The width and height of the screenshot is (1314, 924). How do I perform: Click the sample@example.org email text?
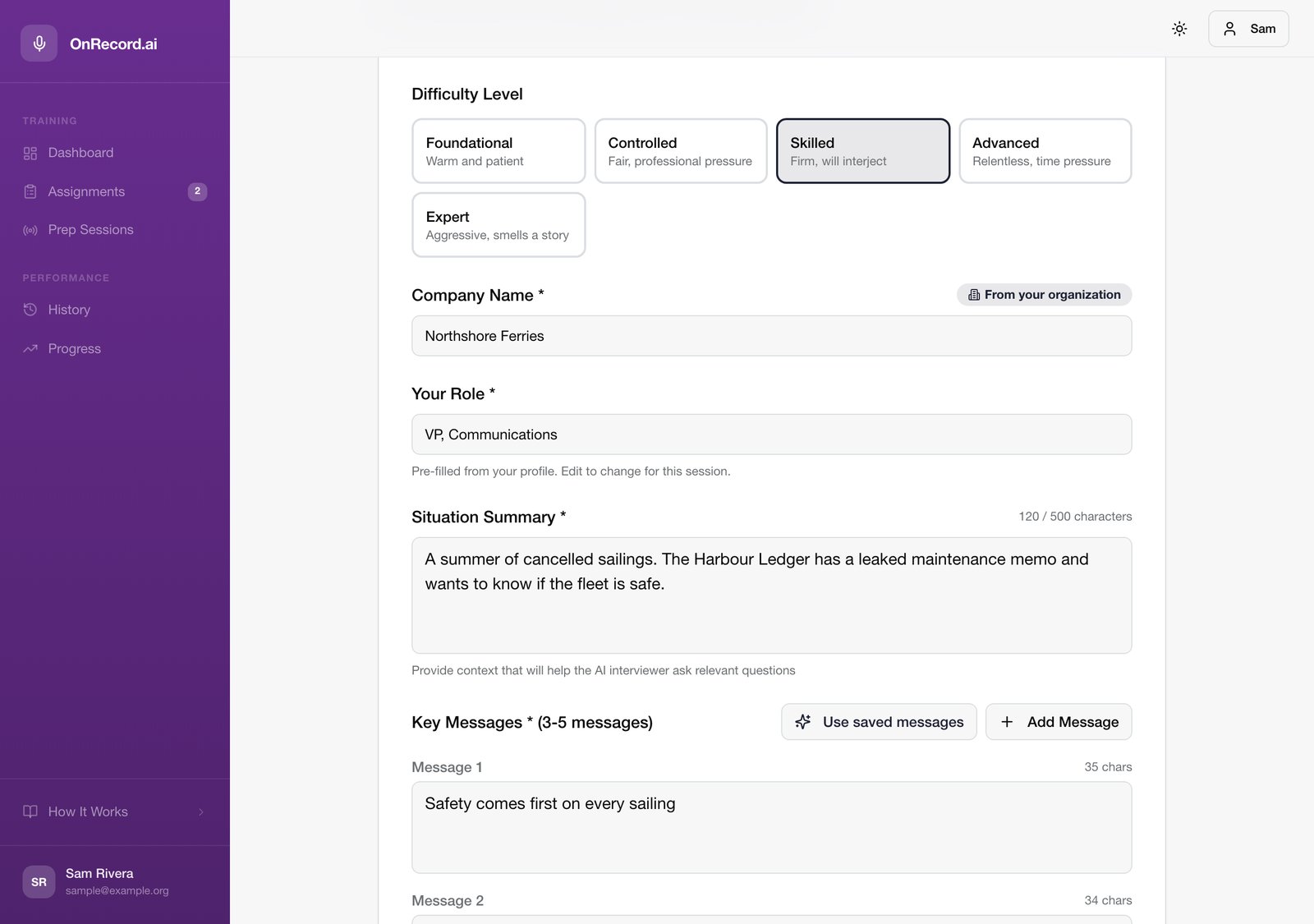point(117,890)
